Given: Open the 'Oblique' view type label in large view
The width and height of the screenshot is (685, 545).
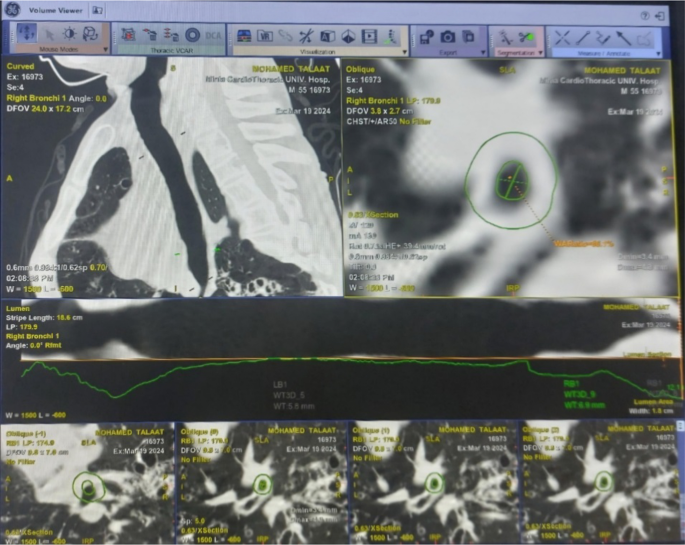Looking at the screenshot, I should (x=360, y=69).
